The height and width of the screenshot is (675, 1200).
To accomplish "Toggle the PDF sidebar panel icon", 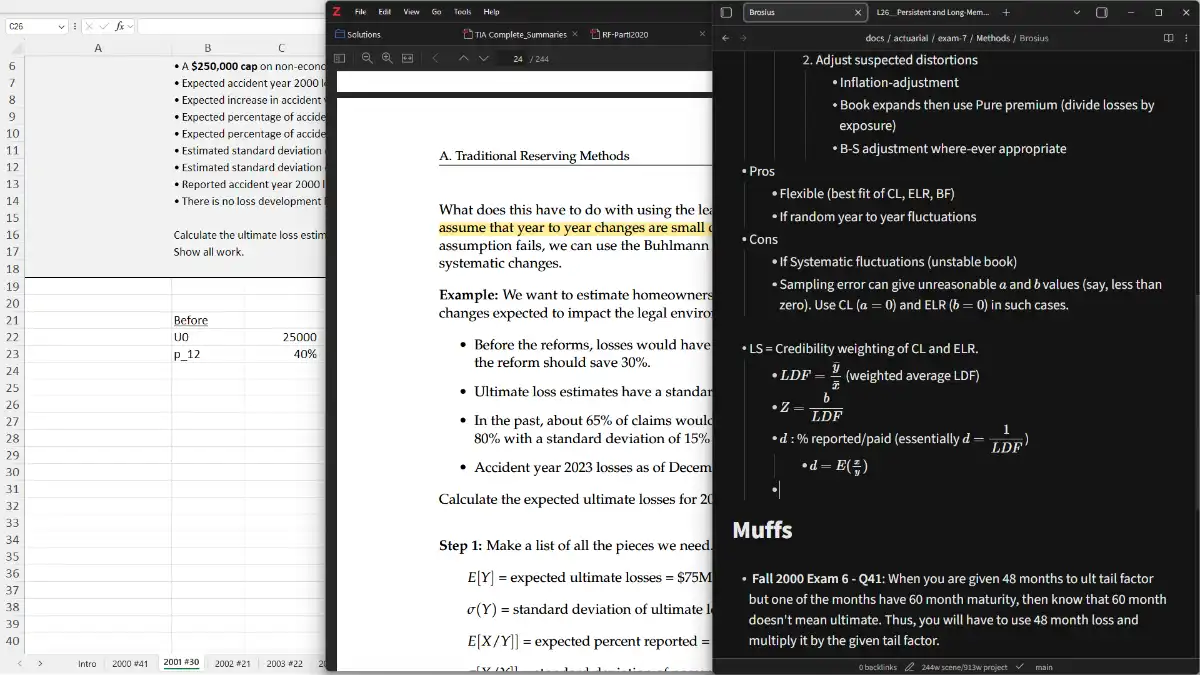I will (x=339, y=59).
